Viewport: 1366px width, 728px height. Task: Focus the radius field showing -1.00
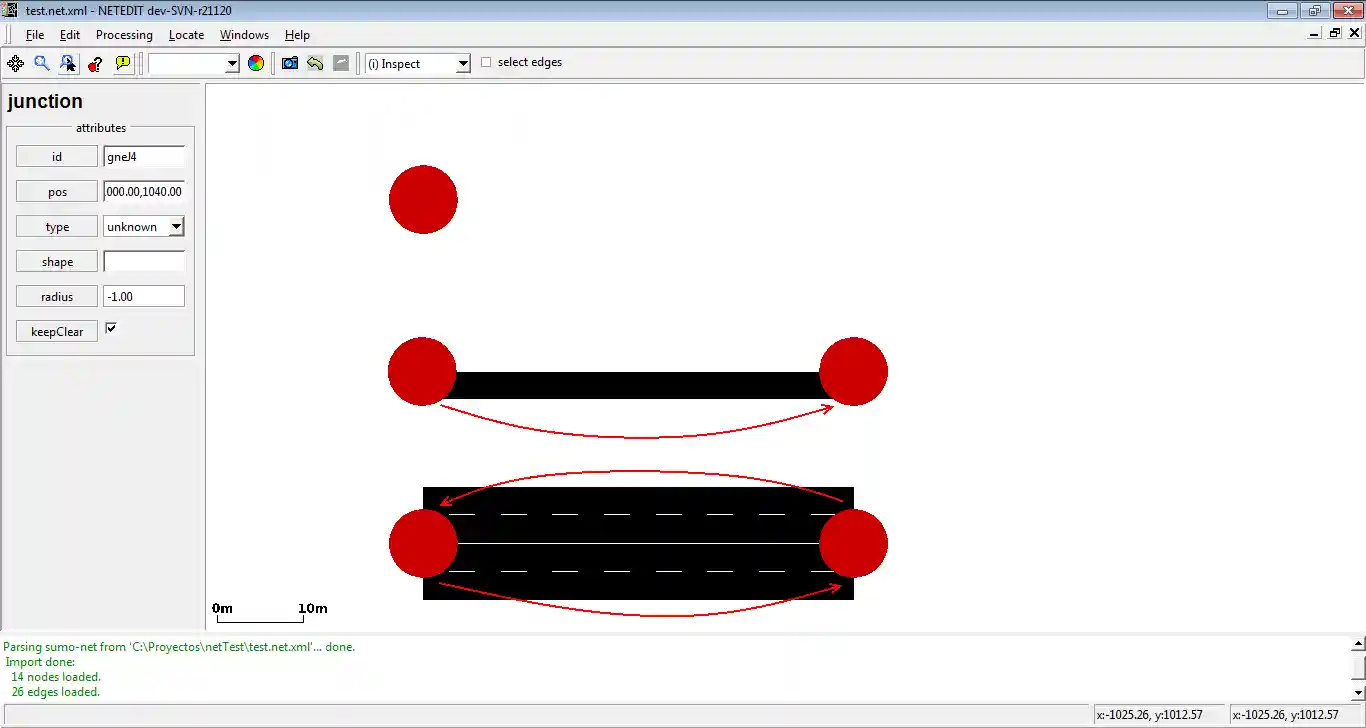tap(144, 297)
